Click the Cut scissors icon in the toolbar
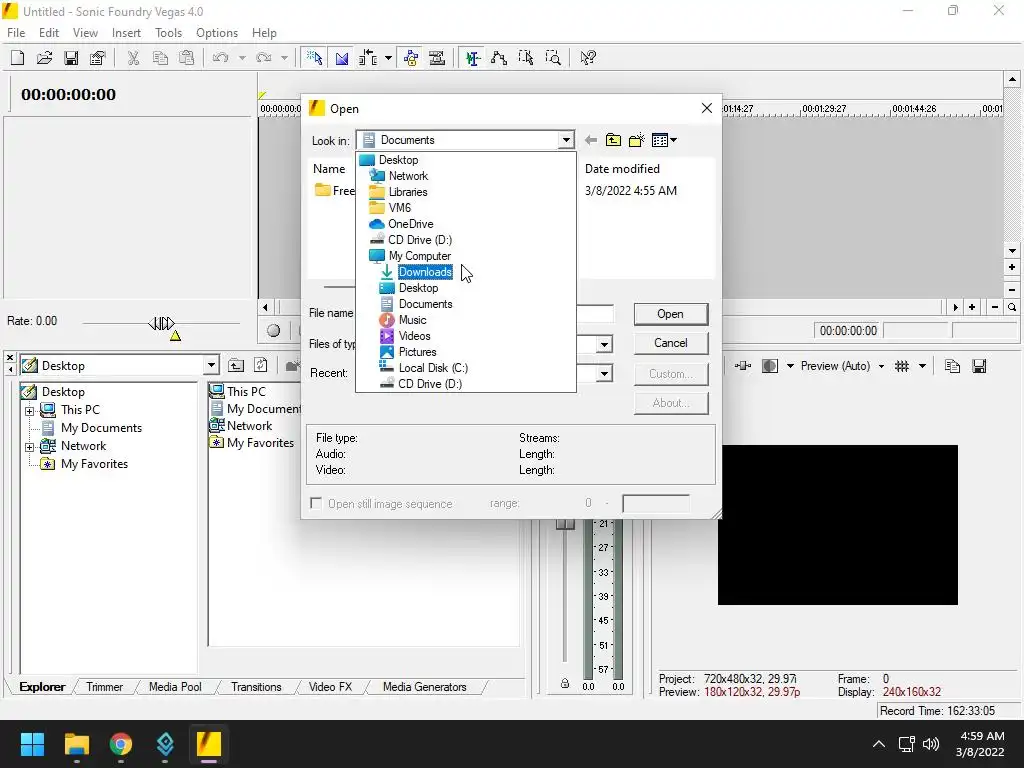The image size is (1024, 768). pyautogui.click(x=133, y=58)
